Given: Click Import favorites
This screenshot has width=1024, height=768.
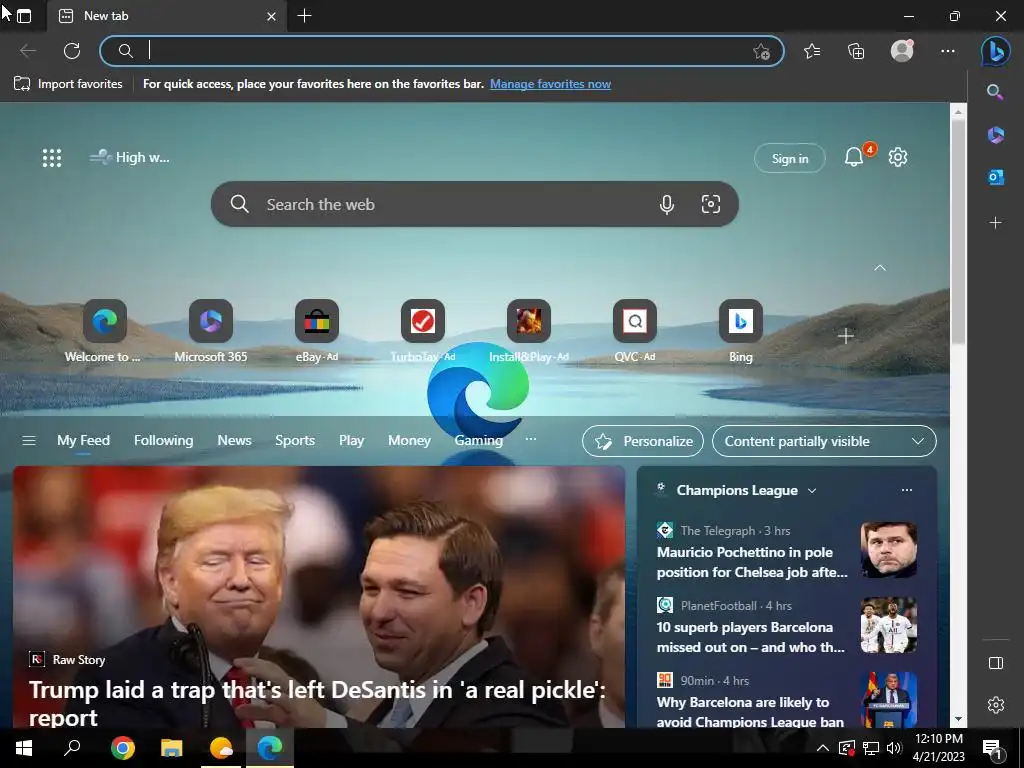Looking at the screenshot, I should click(68, 84).
